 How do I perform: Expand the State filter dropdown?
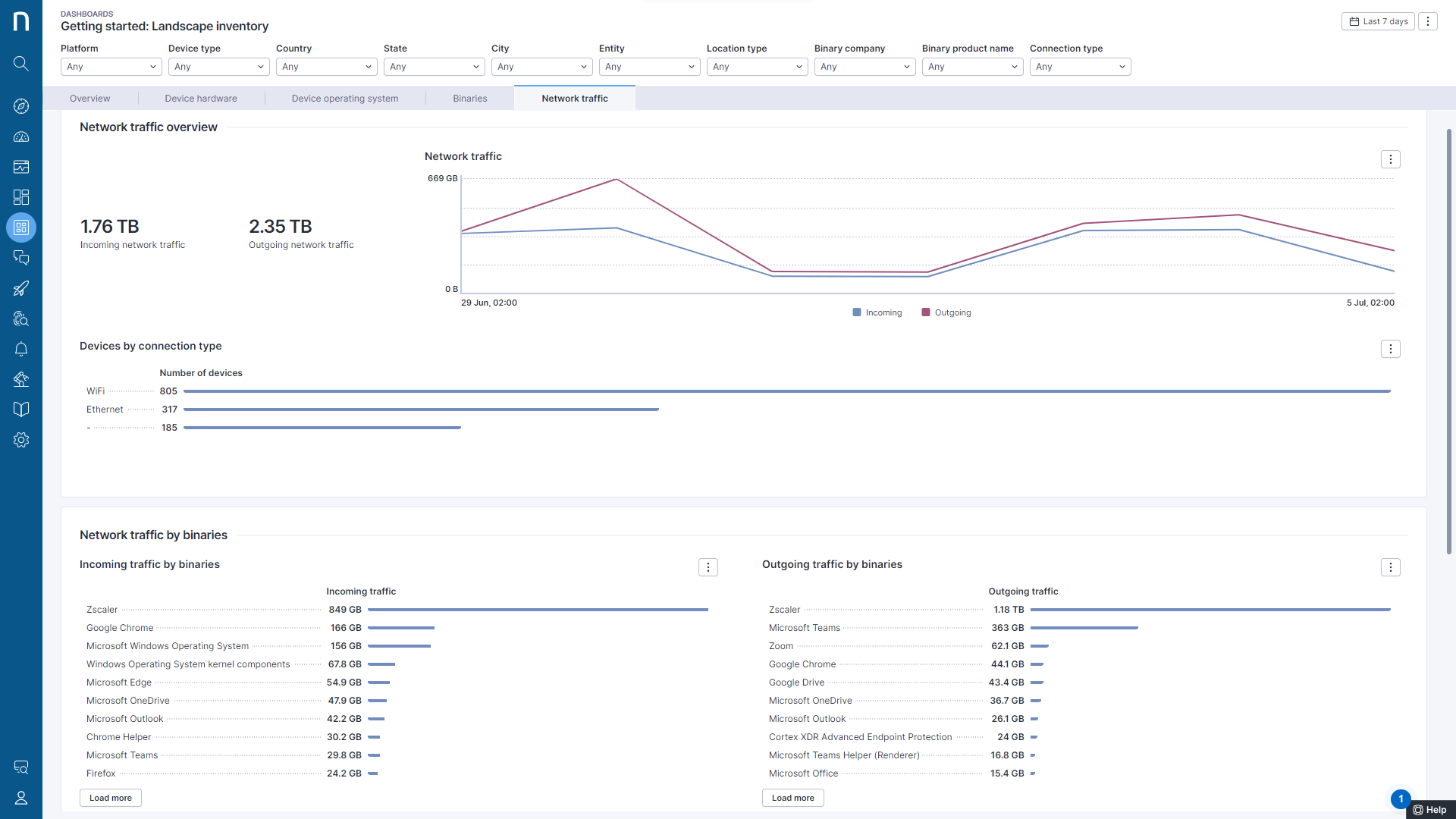435,67
